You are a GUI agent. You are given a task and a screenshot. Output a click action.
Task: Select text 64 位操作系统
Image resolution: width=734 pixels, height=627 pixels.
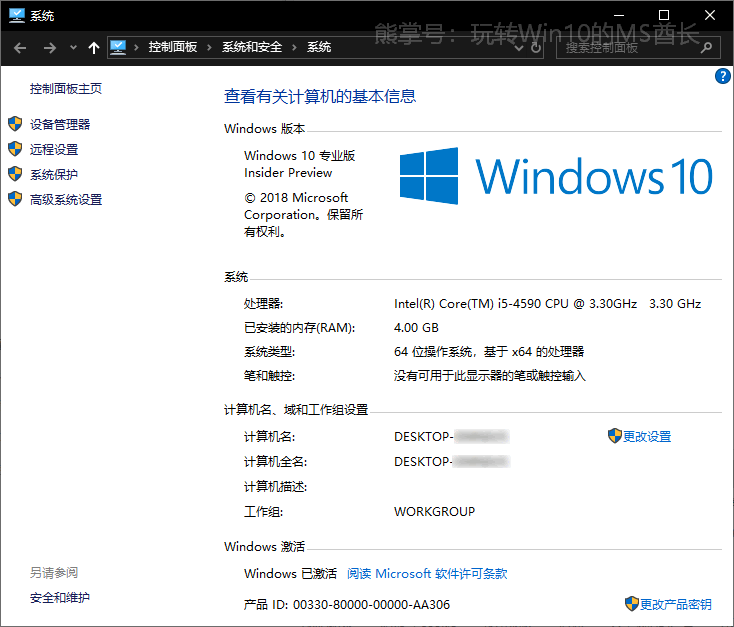pyautogui.click(x=433, y=352)
